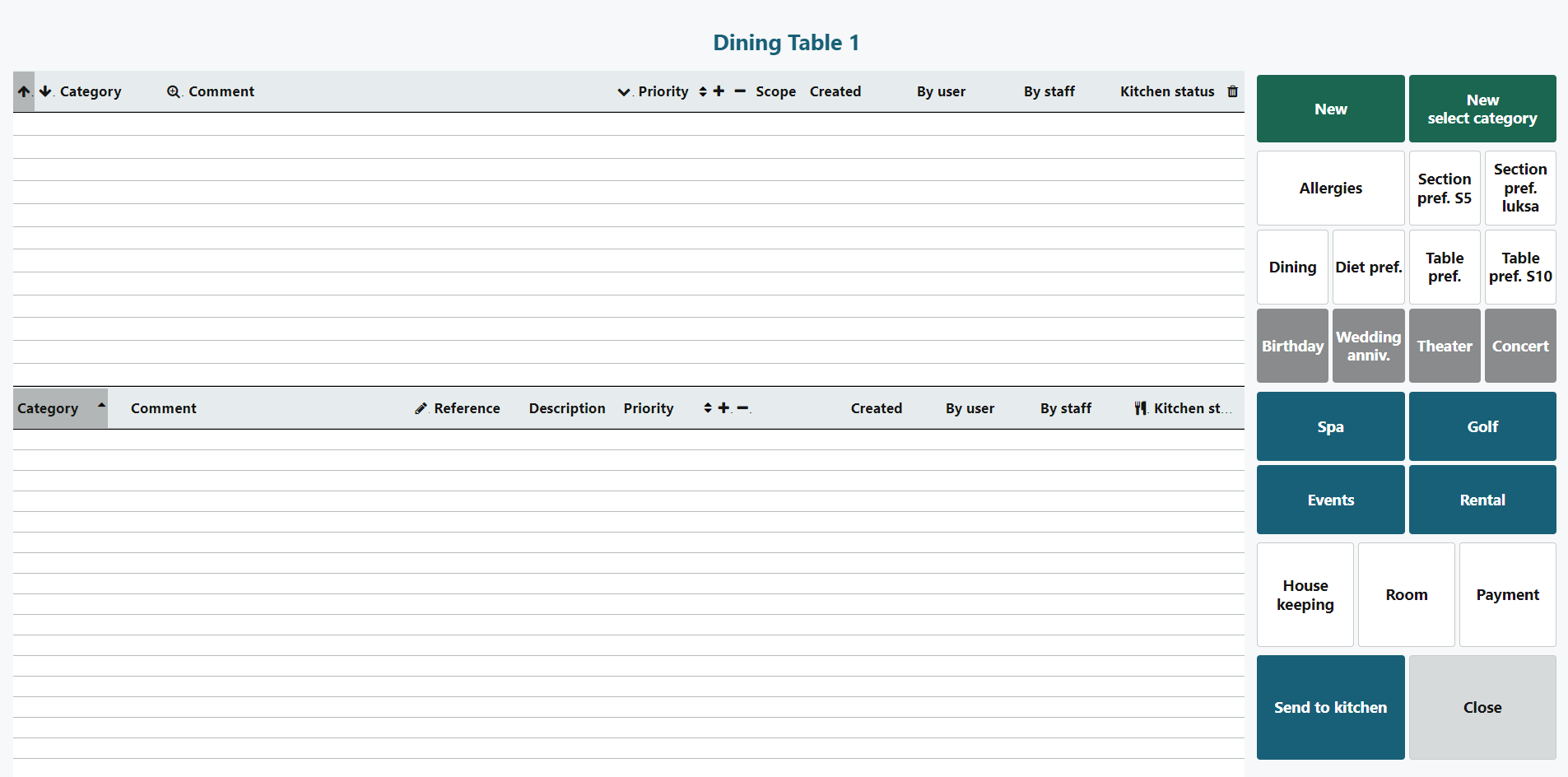Viewport: 1568px width, 777px height.
Task: Click the magnifier icon next to Comment
Action: click(x=173, y=92)
